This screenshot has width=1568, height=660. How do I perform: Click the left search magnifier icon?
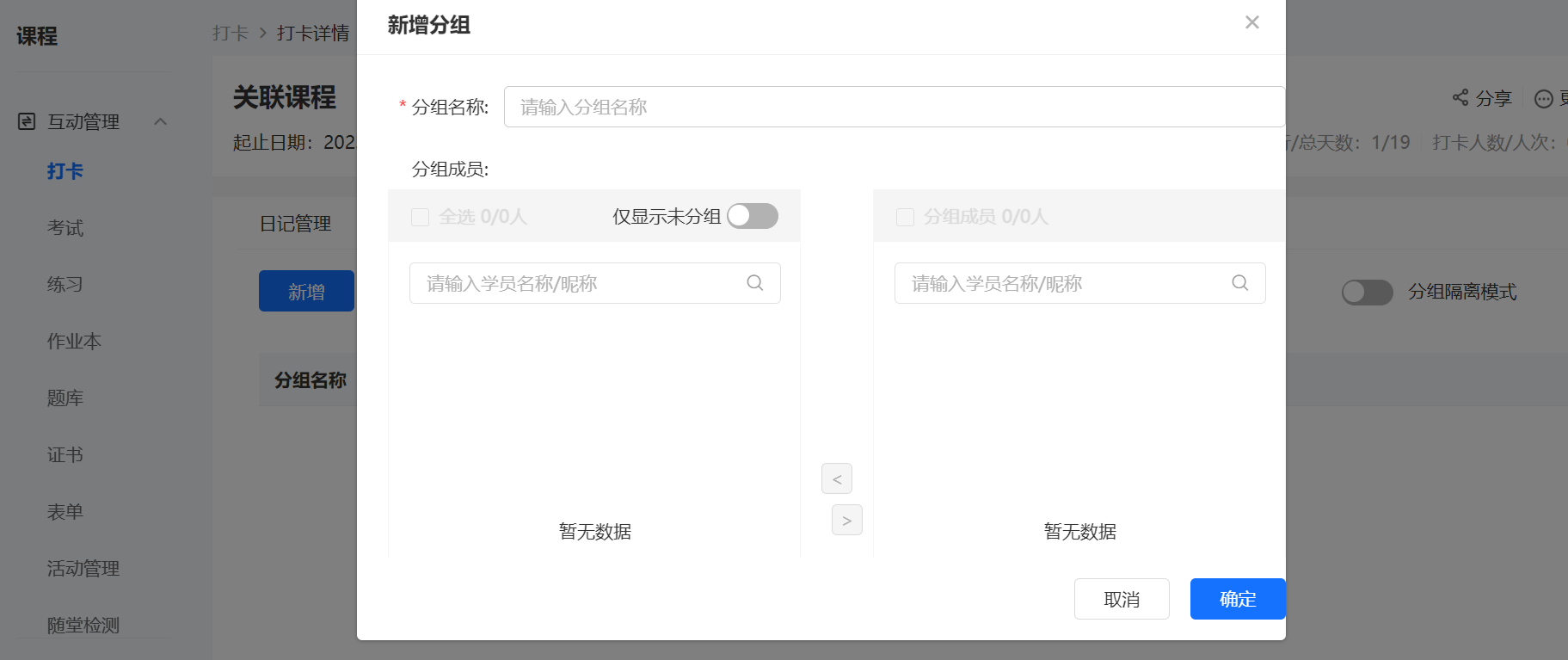pos(755,283)
